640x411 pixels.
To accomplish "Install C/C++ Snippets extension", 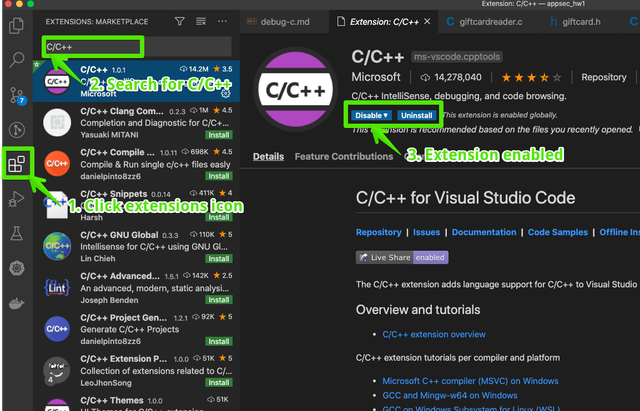I will [x=219, y=217].
